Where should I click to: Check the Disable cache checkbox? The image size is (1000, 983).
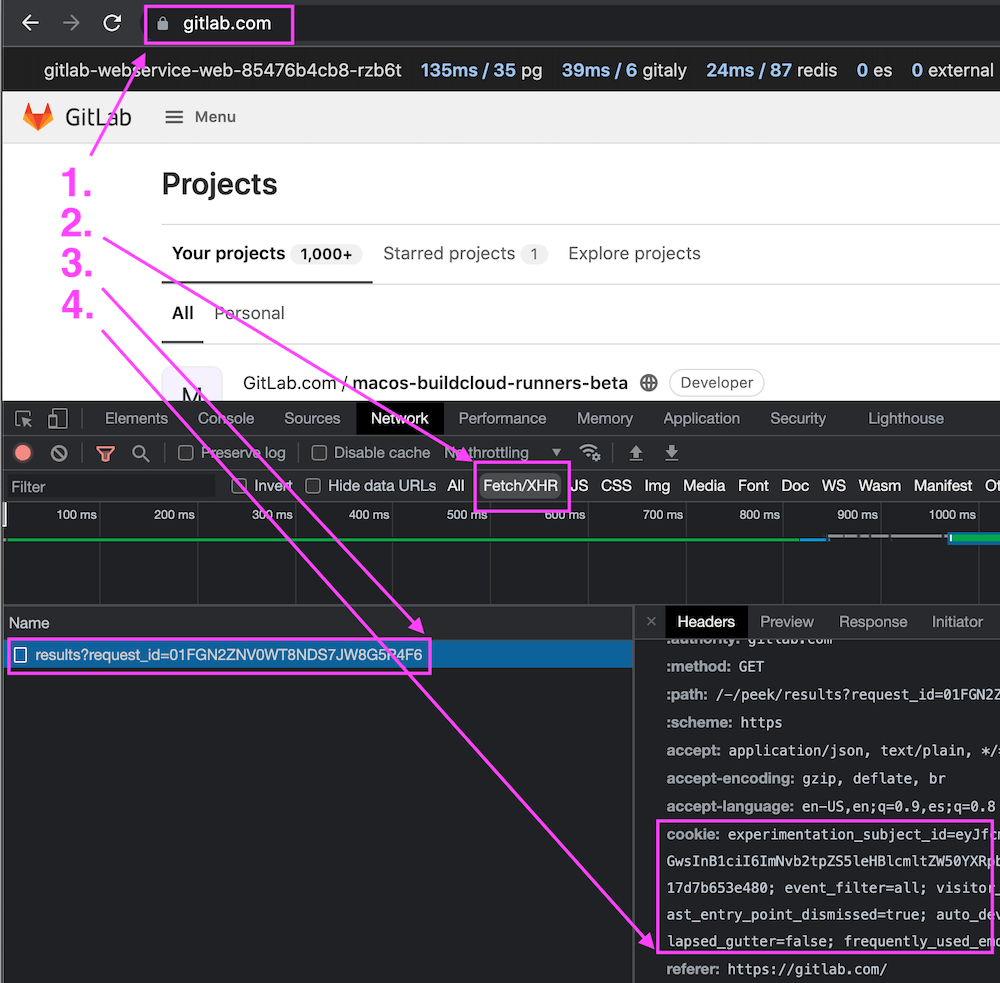318,452
